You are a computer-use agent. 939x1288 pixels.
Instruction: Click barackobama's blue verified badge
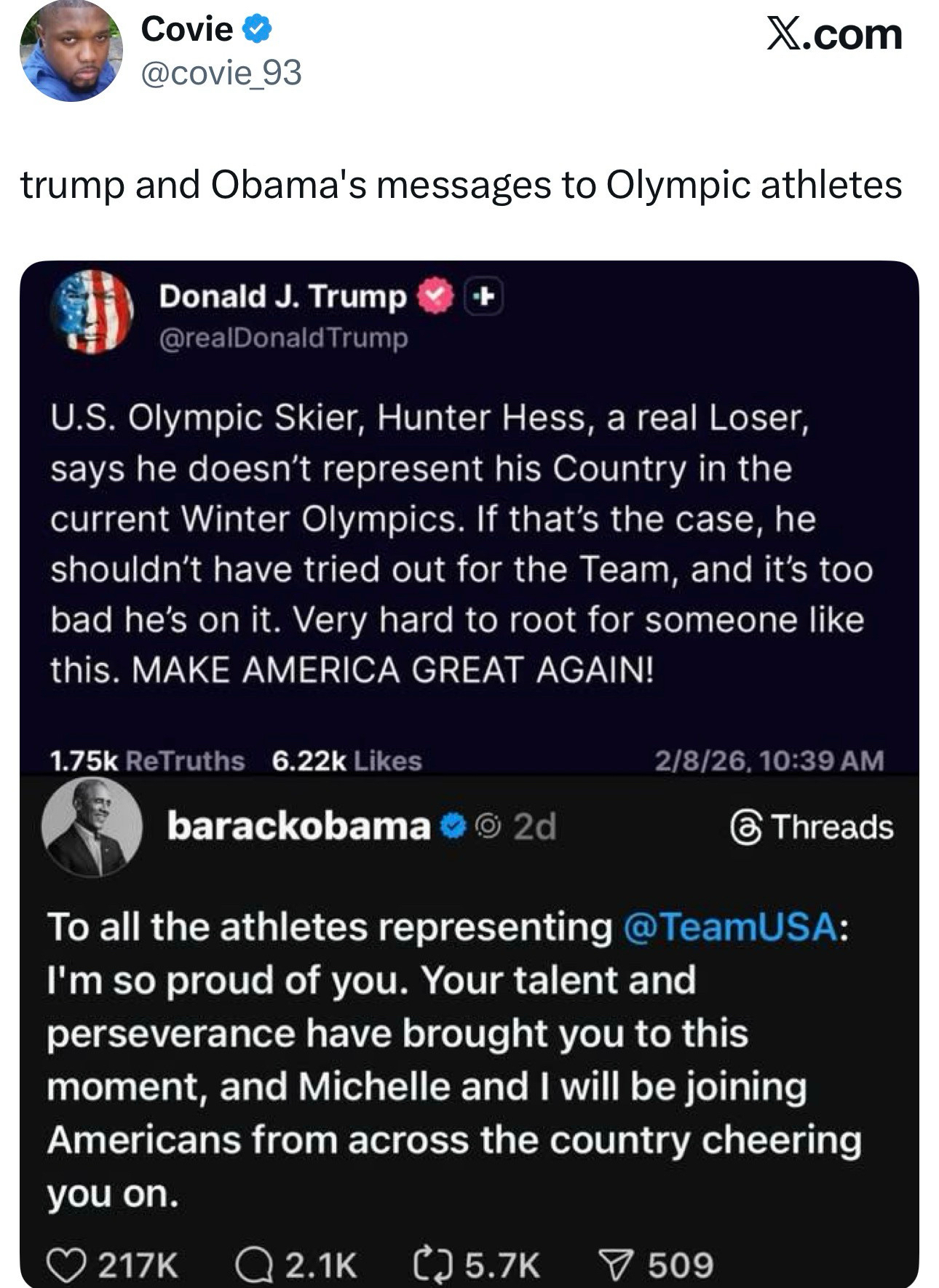(x=453, y=826)
